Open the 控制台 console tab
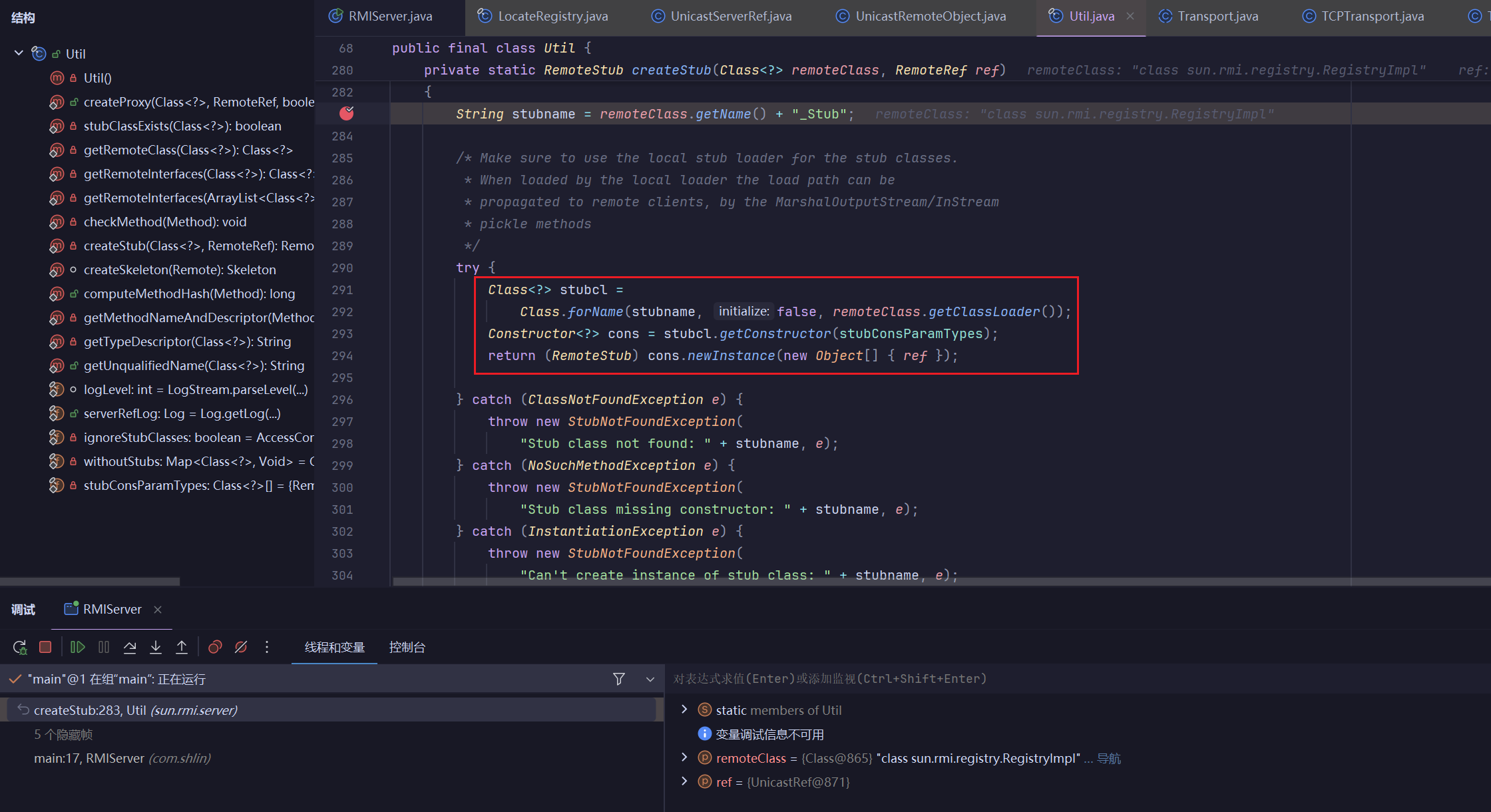 (407, 647)
